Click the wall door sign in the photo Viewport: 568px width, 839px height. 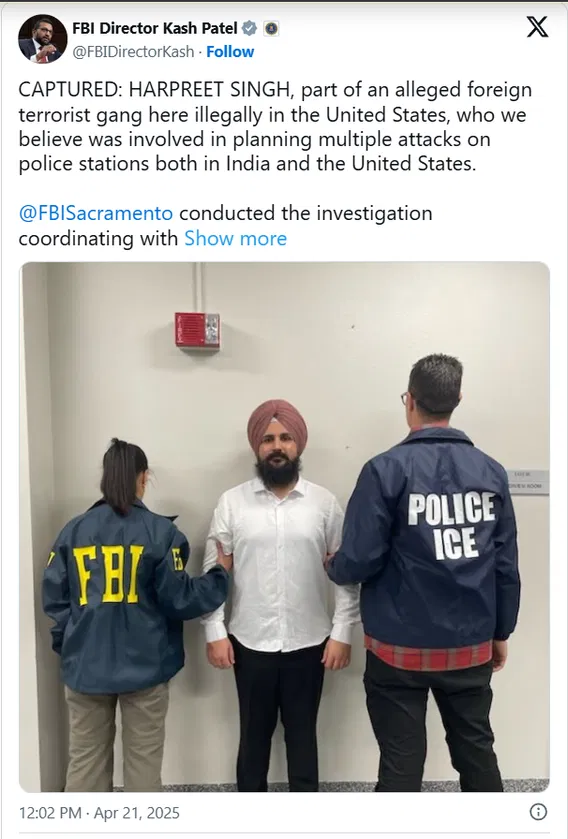527,482
